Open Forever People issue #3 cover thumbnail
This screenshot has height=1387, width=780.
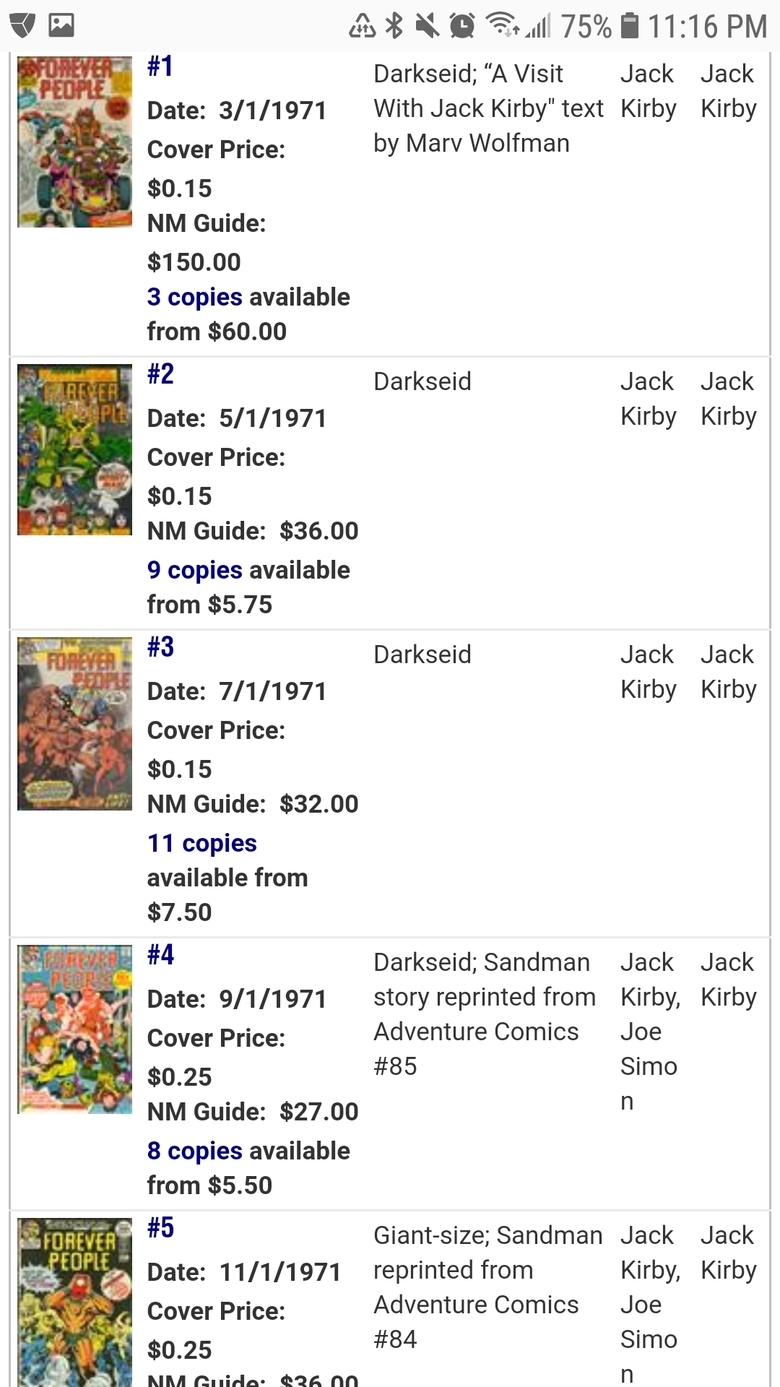pos(75,723)
